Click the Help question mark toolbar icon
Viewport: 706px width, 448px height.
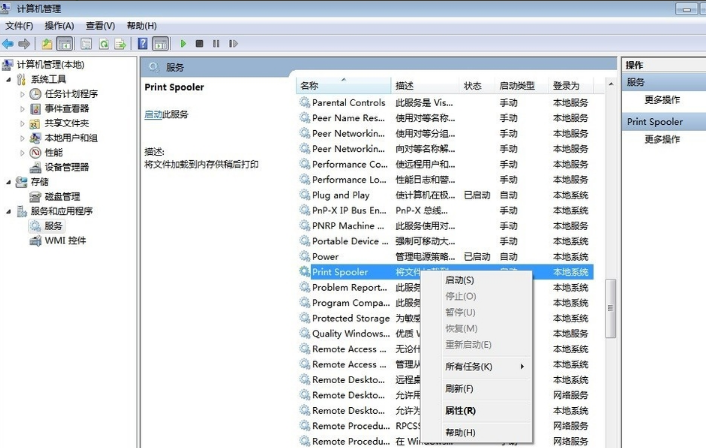[142, 44]
